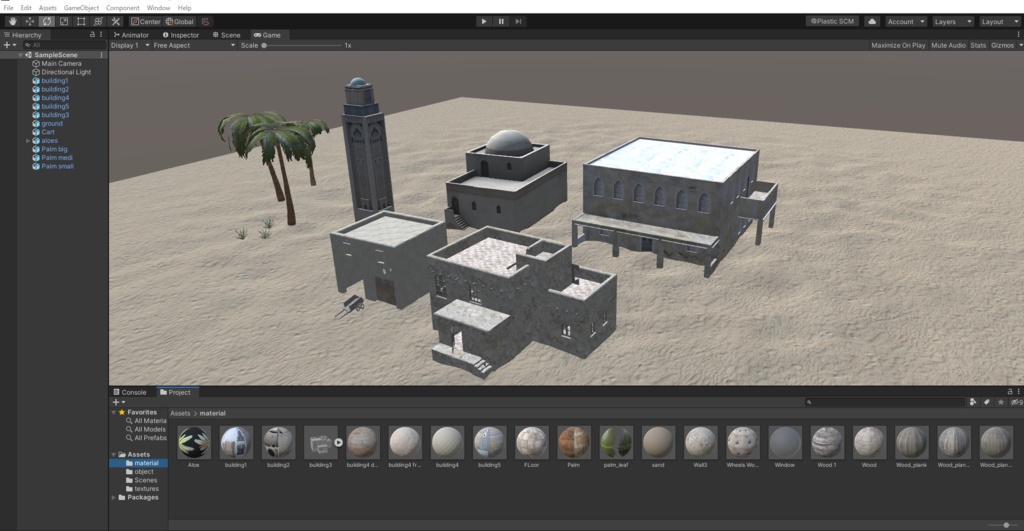The height and width of the screenshot is (531, 1024).
Task: Lock the Project panel
Action: tap(1010, 392)
